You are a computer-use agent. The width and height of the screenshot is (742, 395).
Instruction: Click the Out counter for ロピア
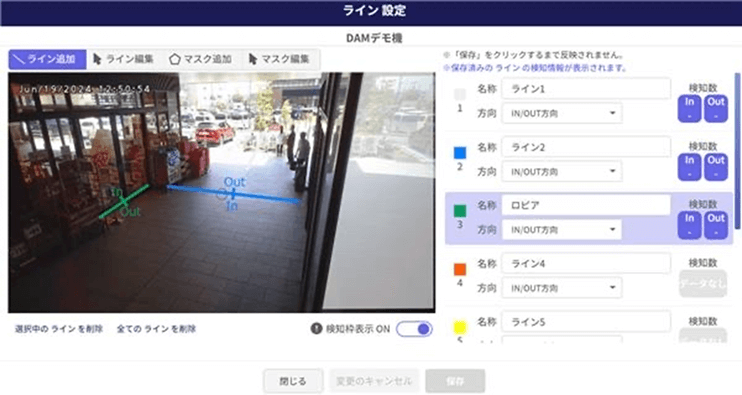[x=716, y=225]
